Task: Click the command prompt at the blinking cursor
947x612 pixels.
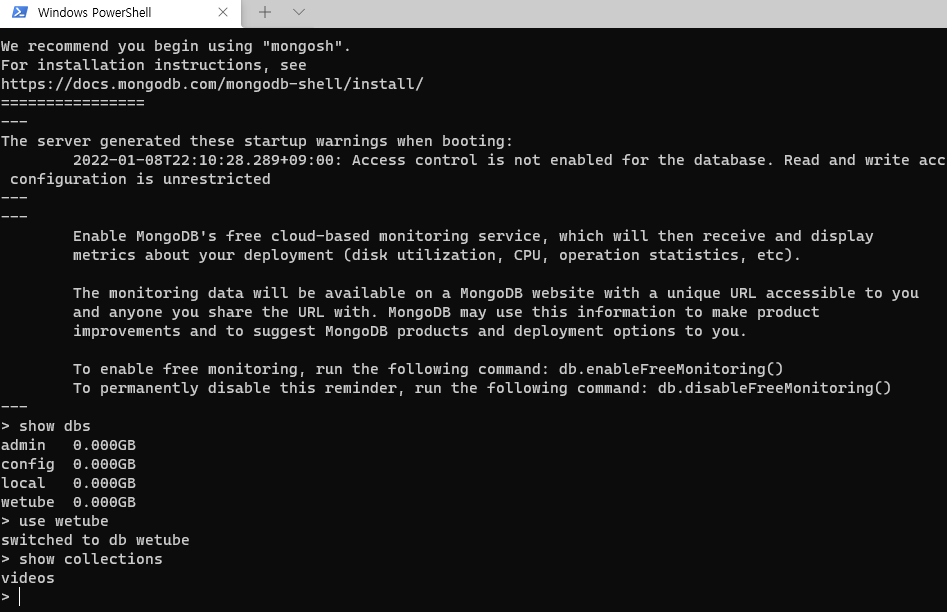Action: click(x=19, y=597)
